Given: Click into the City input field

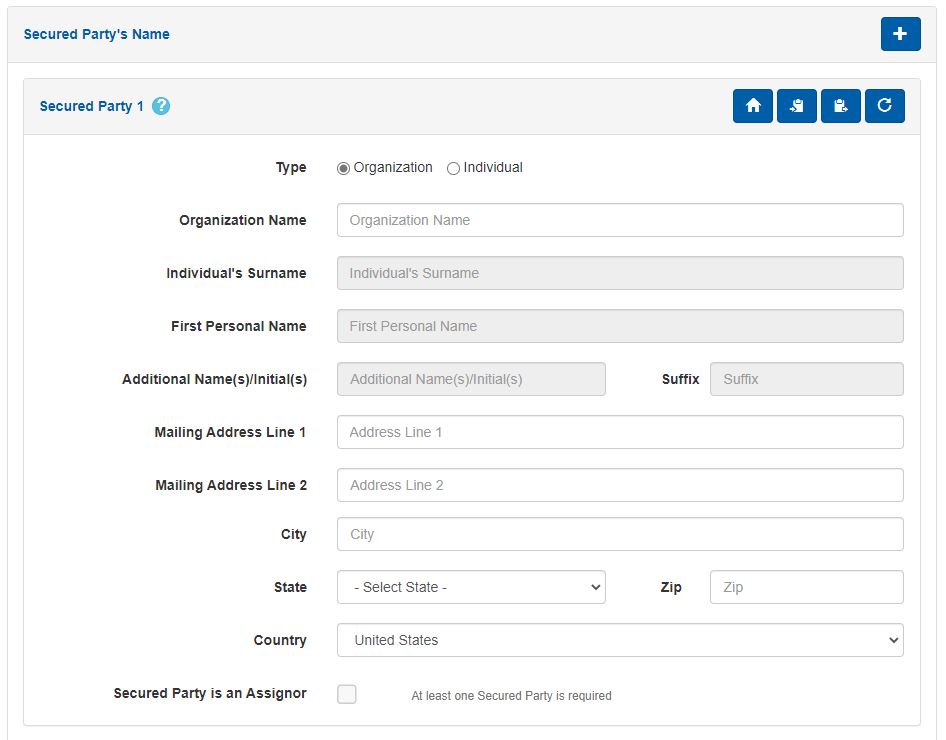Looking at the screenshot, I should coord(620,534).
